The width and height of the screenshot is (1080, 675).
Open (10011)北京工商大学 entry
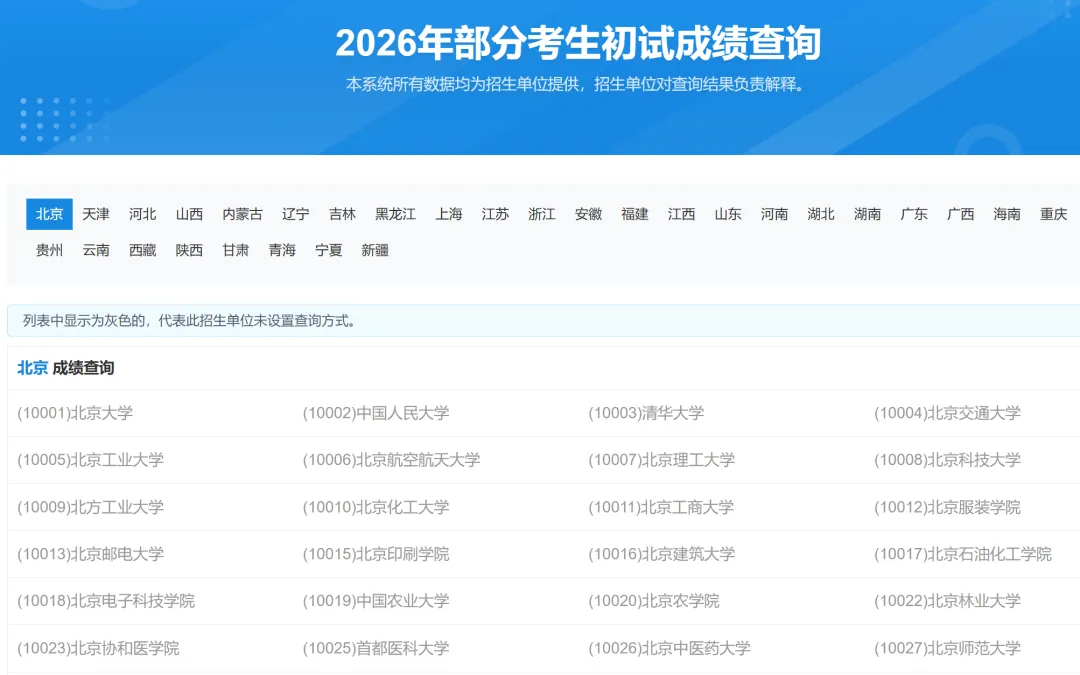click(661, 508)
